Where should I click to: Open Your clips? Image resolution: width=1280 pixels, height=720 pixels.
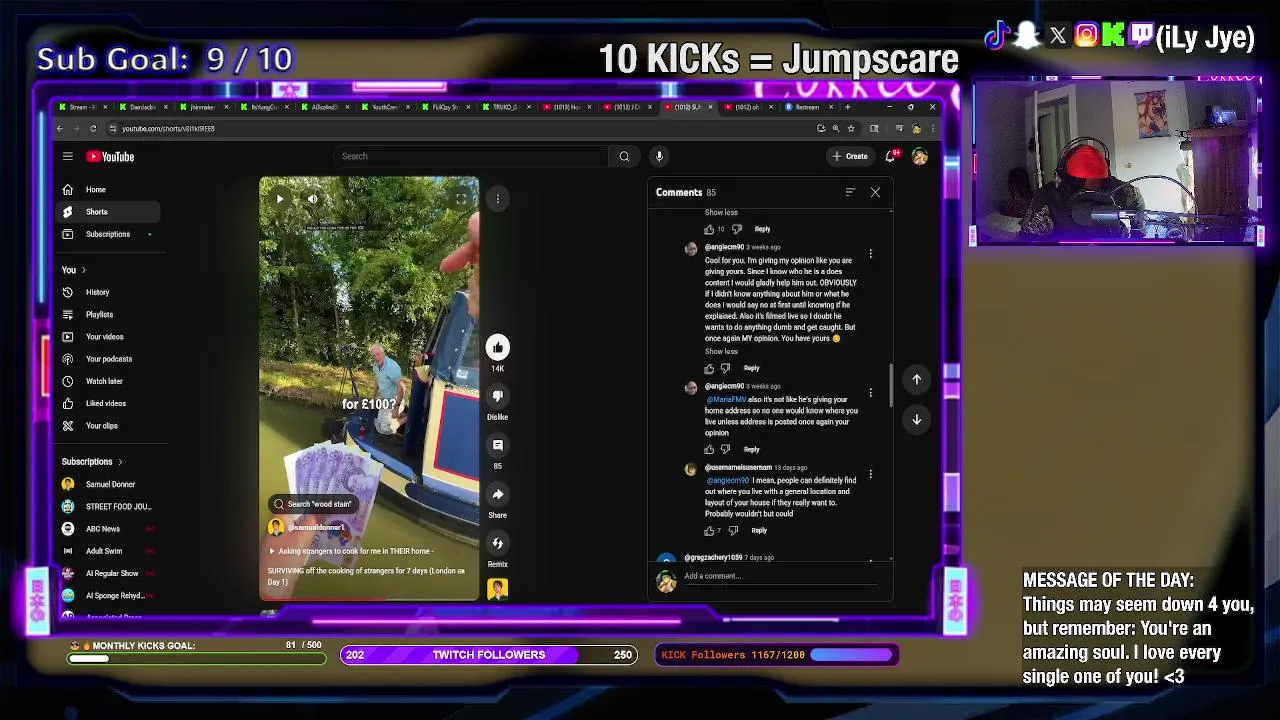coord(107,426)
